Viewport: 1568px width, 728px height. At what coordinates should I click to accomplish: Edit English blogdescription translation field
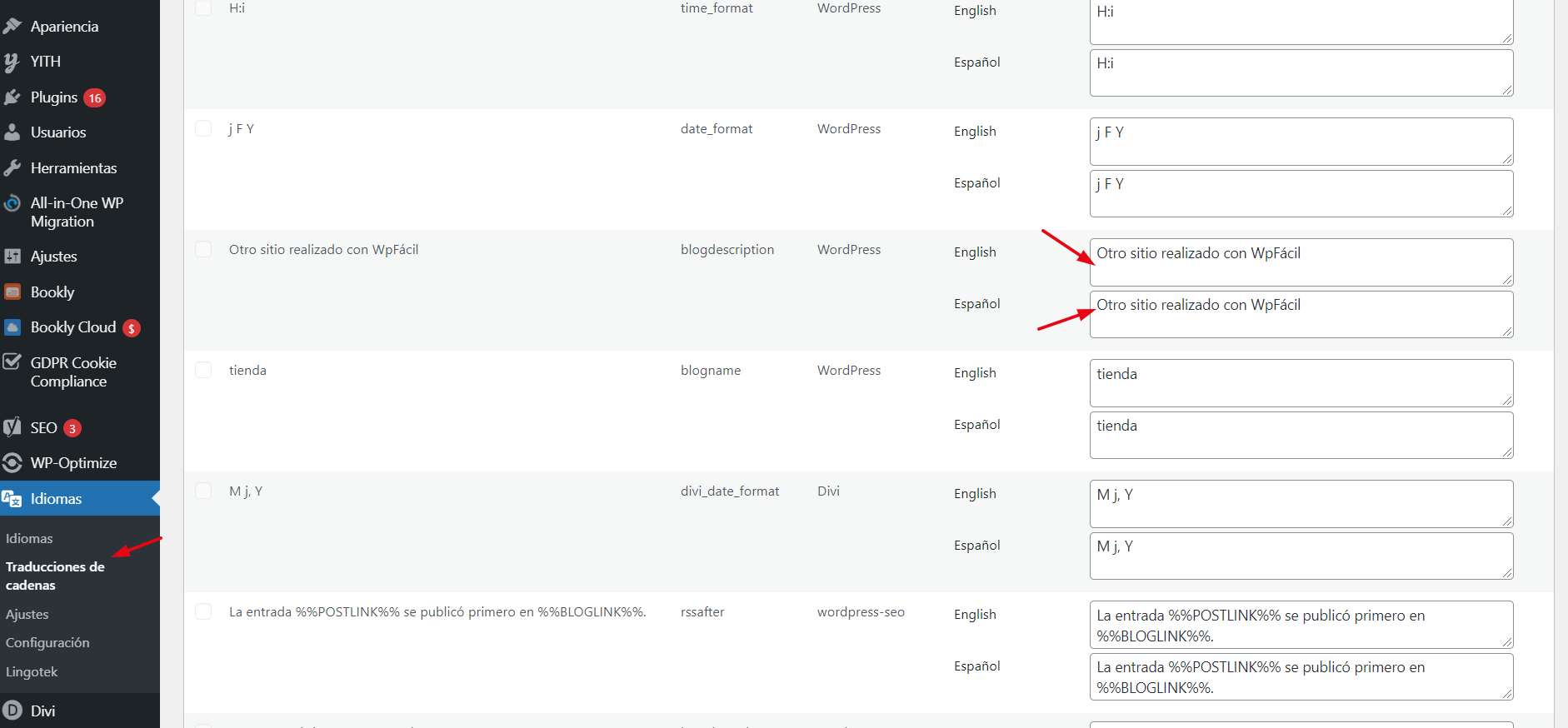(x=1301, y=262)
